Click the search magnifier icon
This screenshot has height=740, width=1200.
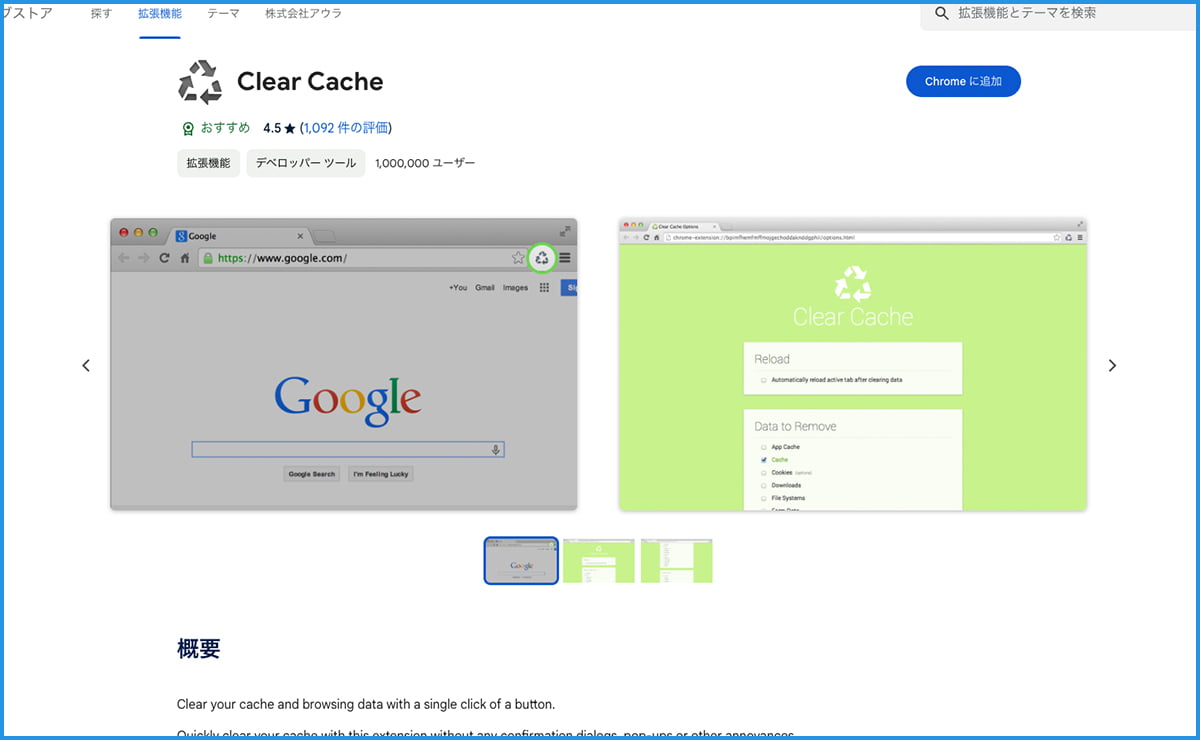[941, 13]
